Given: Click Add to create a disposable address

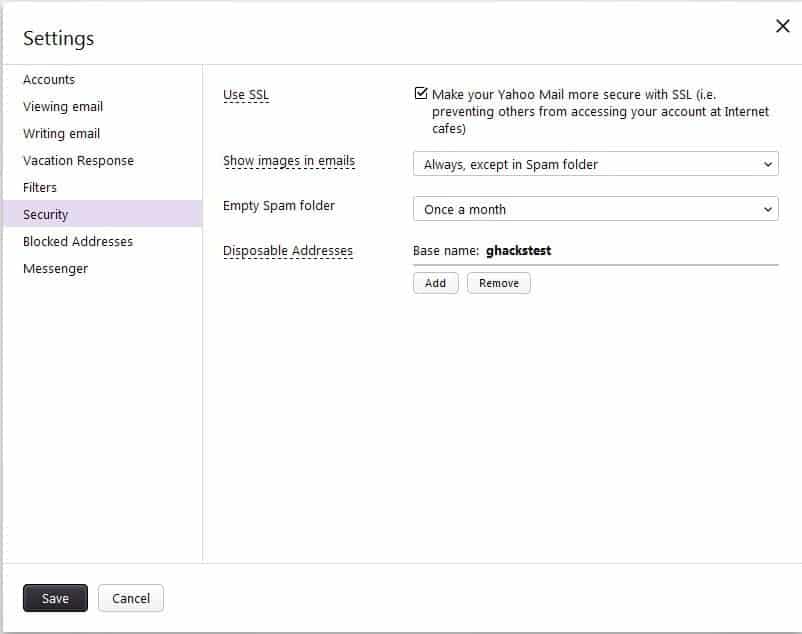Looking at the screenshot, I should (435, 283).
